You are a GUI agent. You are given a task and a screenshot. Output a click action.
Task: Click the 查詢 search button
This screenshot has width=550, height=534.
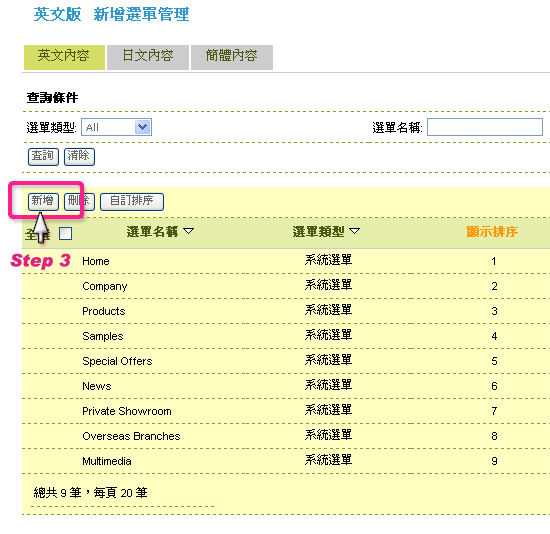point(43,156)
